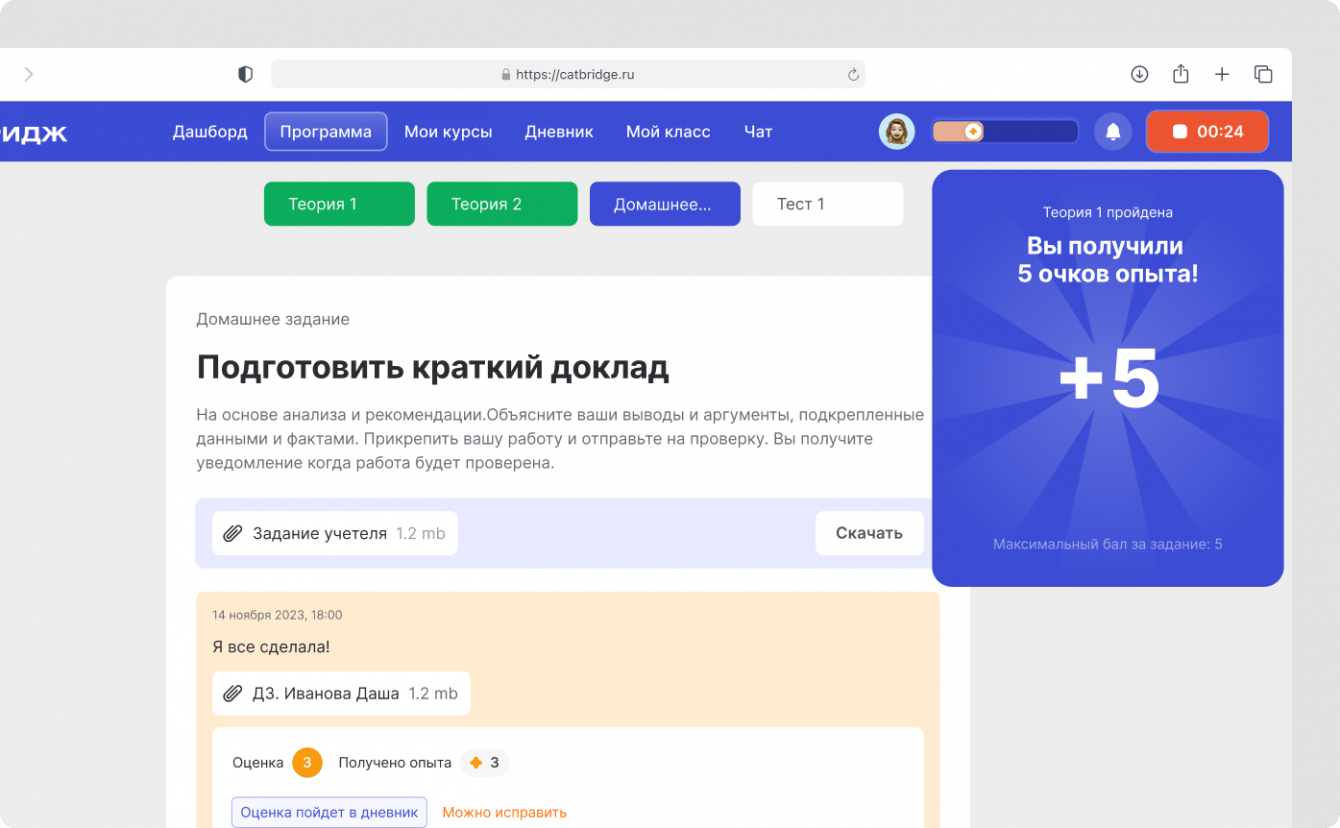Click the Получено опыта label
The width and height of the screenshot is (1340, 828).
coord(395,763)
